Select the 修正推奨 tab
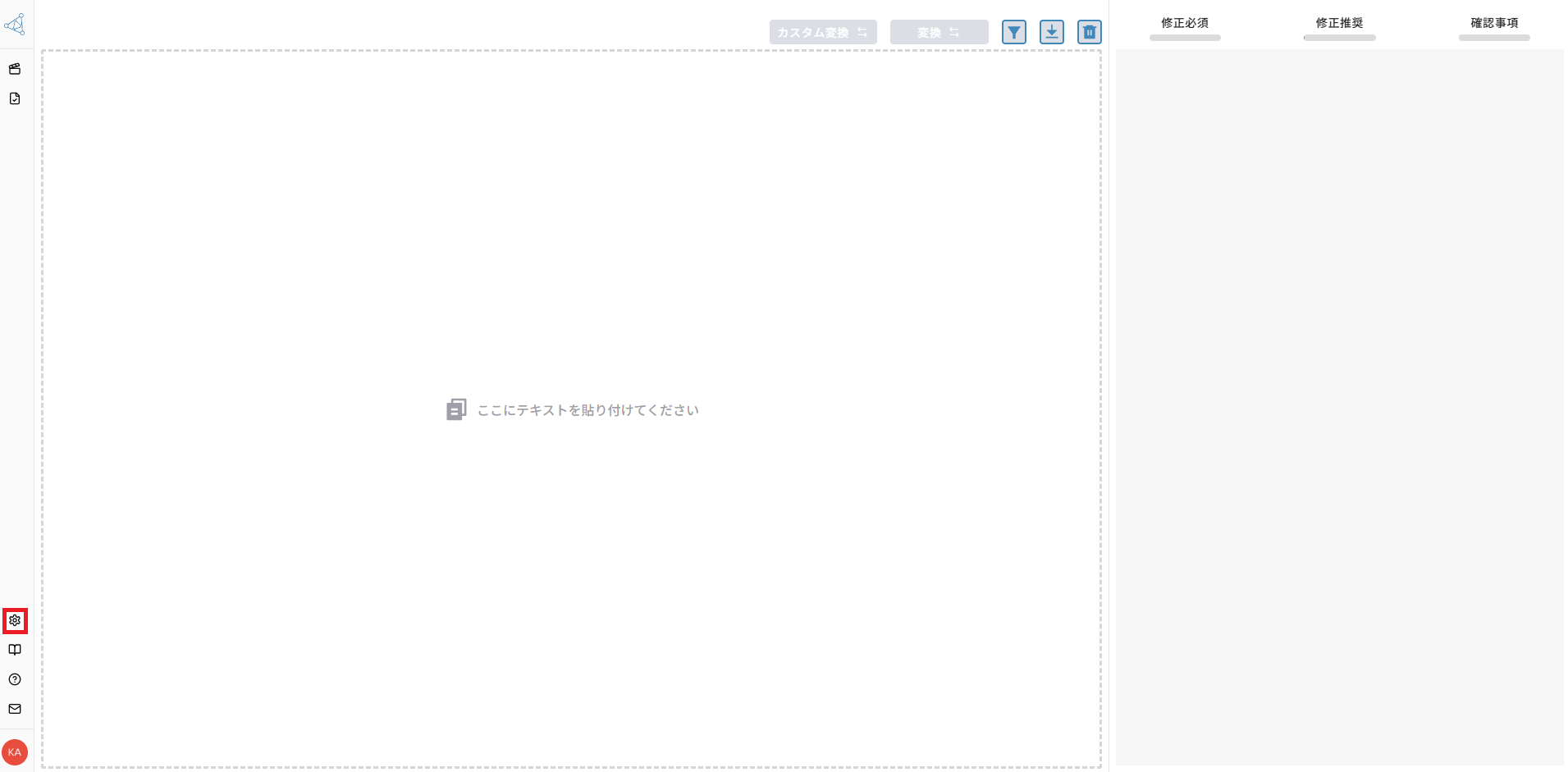The height and width of the screenshot is (772, 1568). tap(1339, 23)
